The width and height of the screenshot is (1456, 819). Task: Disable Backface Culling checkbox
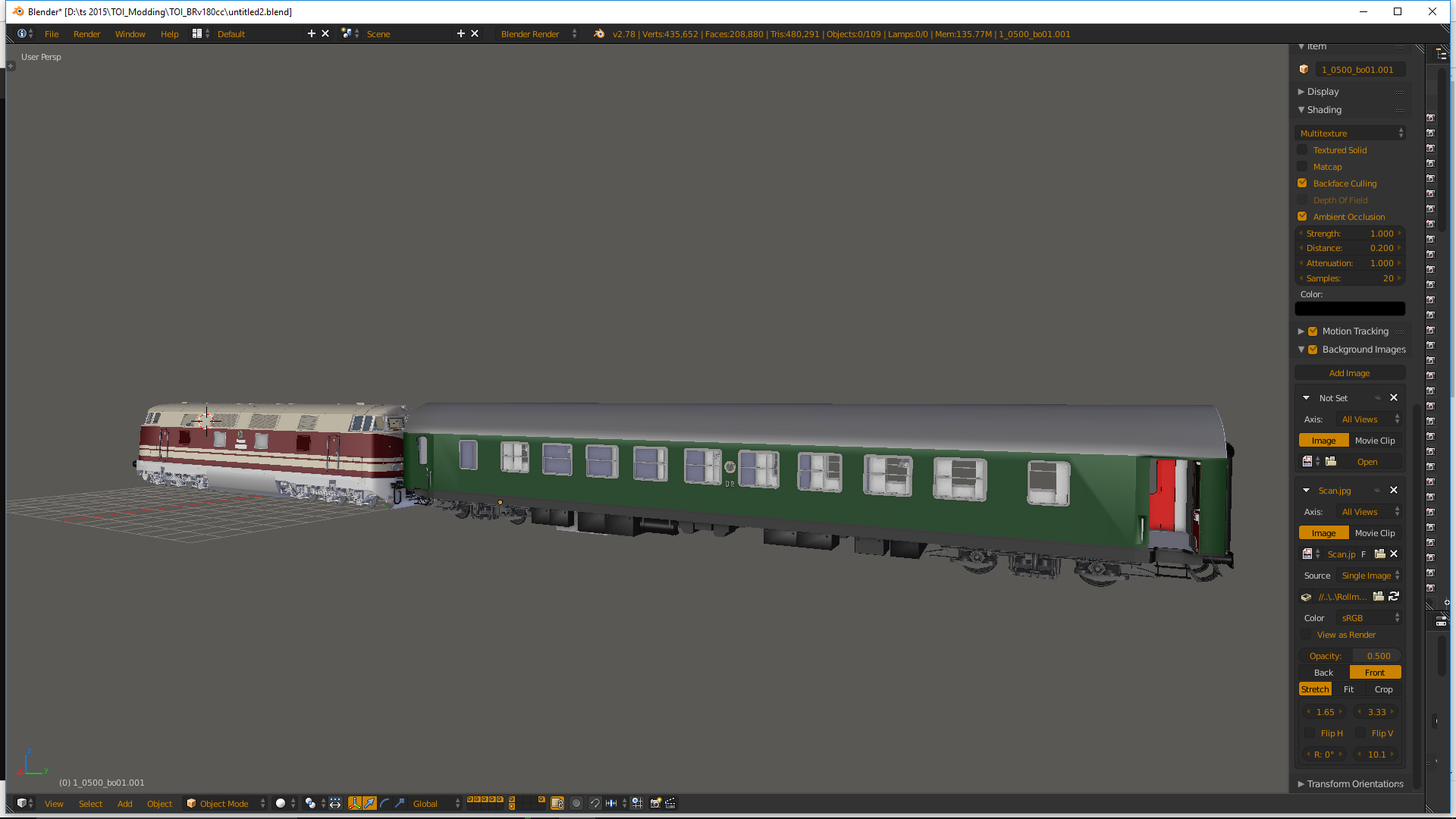pyautogui.click(x=1303, y=184)
